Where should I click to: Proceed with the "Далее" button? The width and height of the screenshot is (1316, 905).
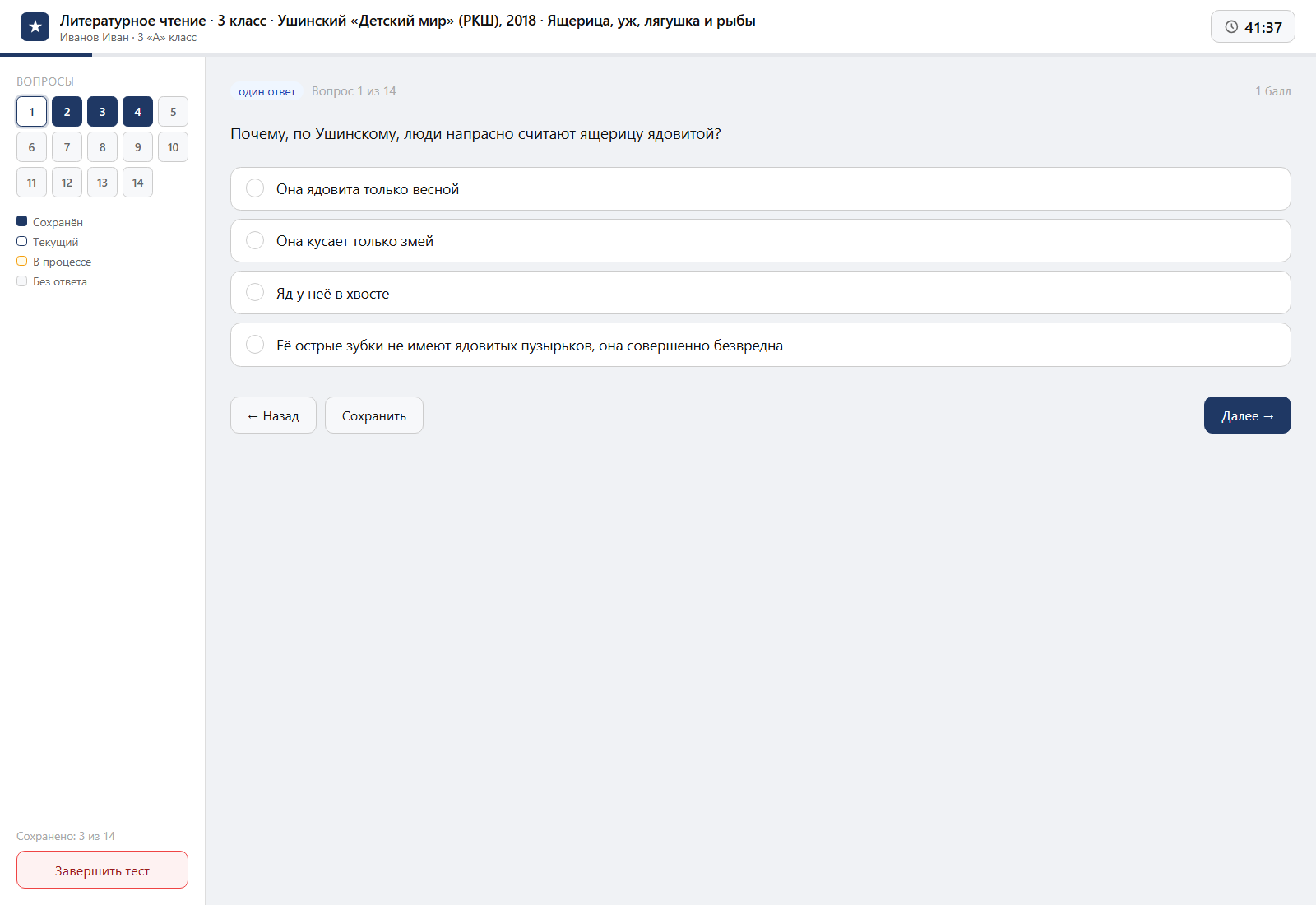coord(1248,415)
